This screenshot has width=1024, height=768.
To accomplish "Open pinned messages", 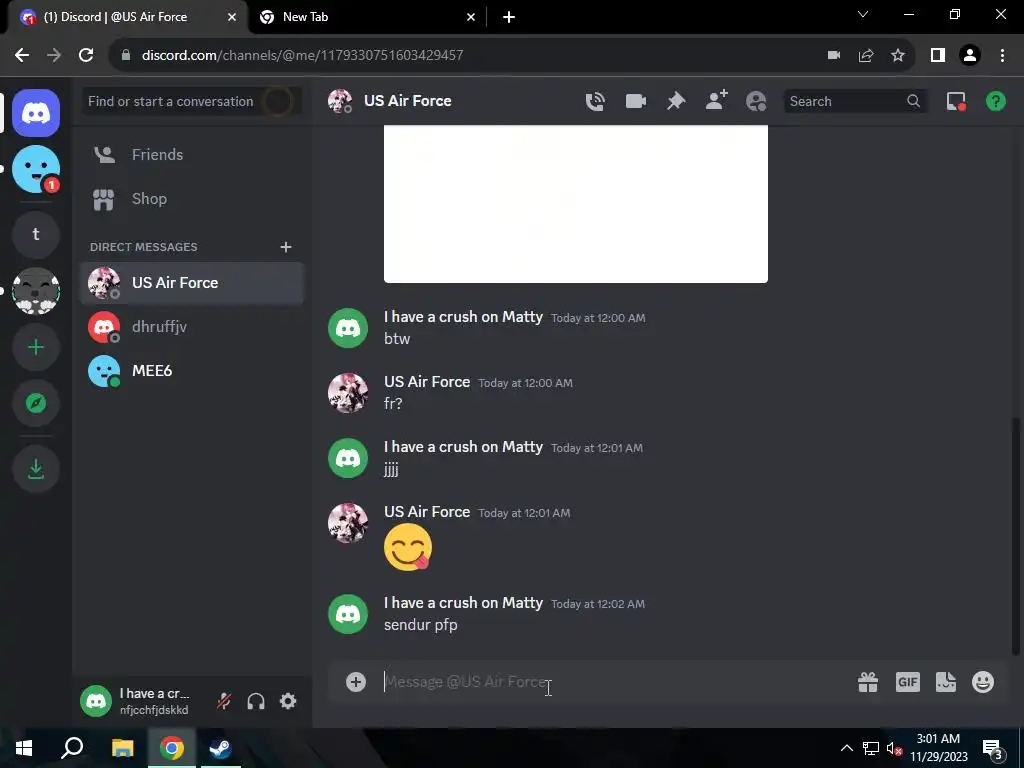I will click(x=676, y=101).
